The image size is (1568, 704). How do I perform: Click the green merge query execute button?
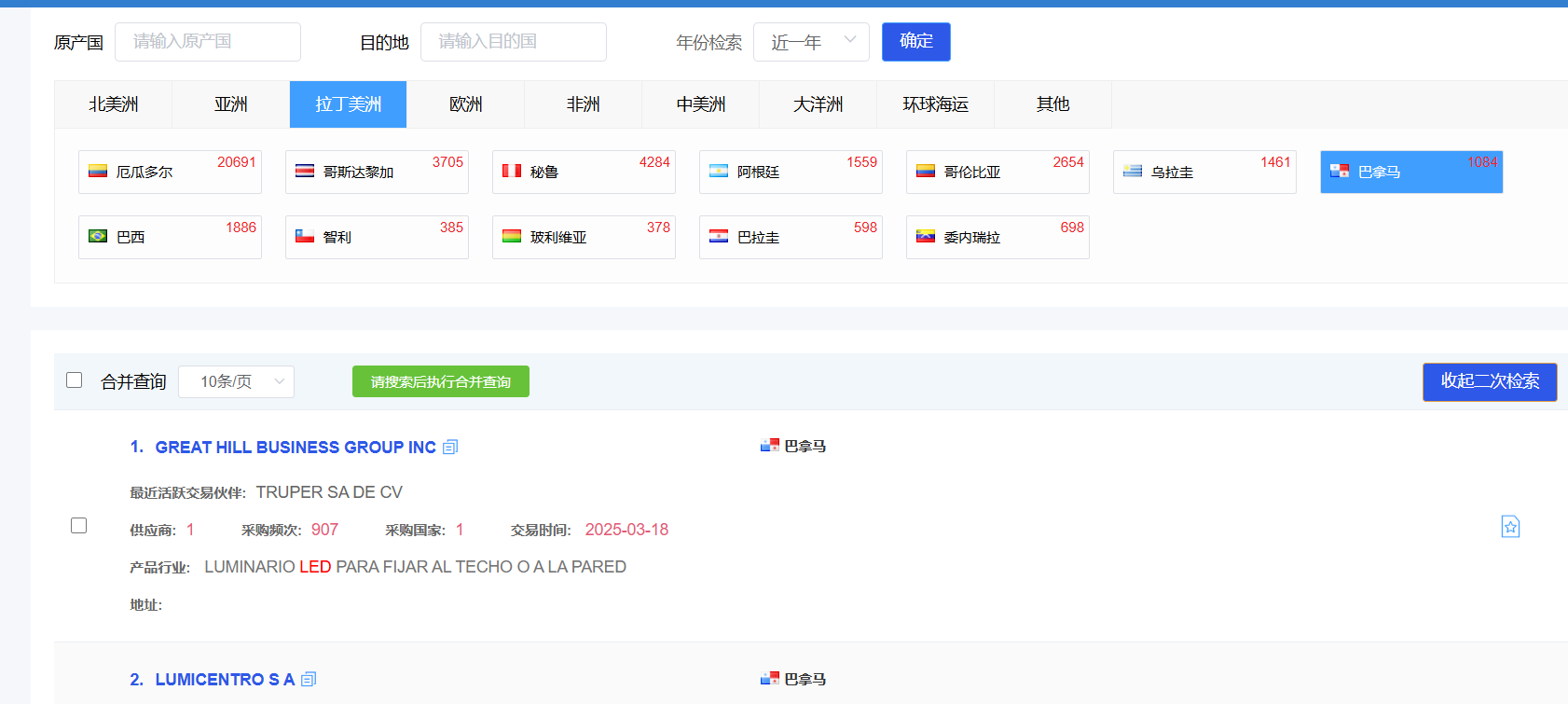click(x=440, y=381)
